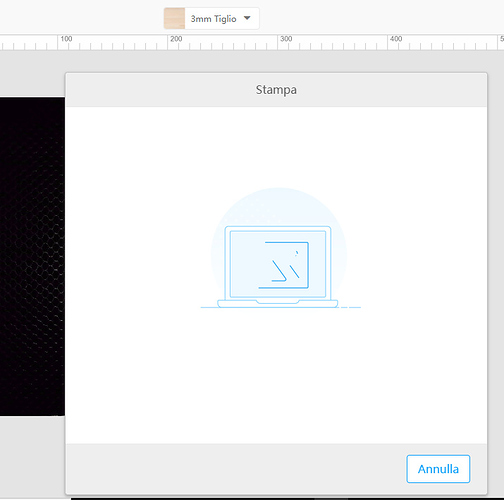Click the 400 mark on the ruler
This screenshot has width=504, height=500.
396,39
